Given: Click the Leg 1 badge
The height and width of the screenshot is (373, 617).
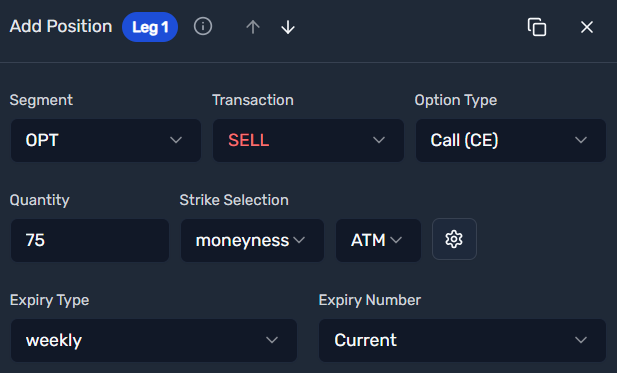Looking at the screenshot, I should (x=150, y=27).
